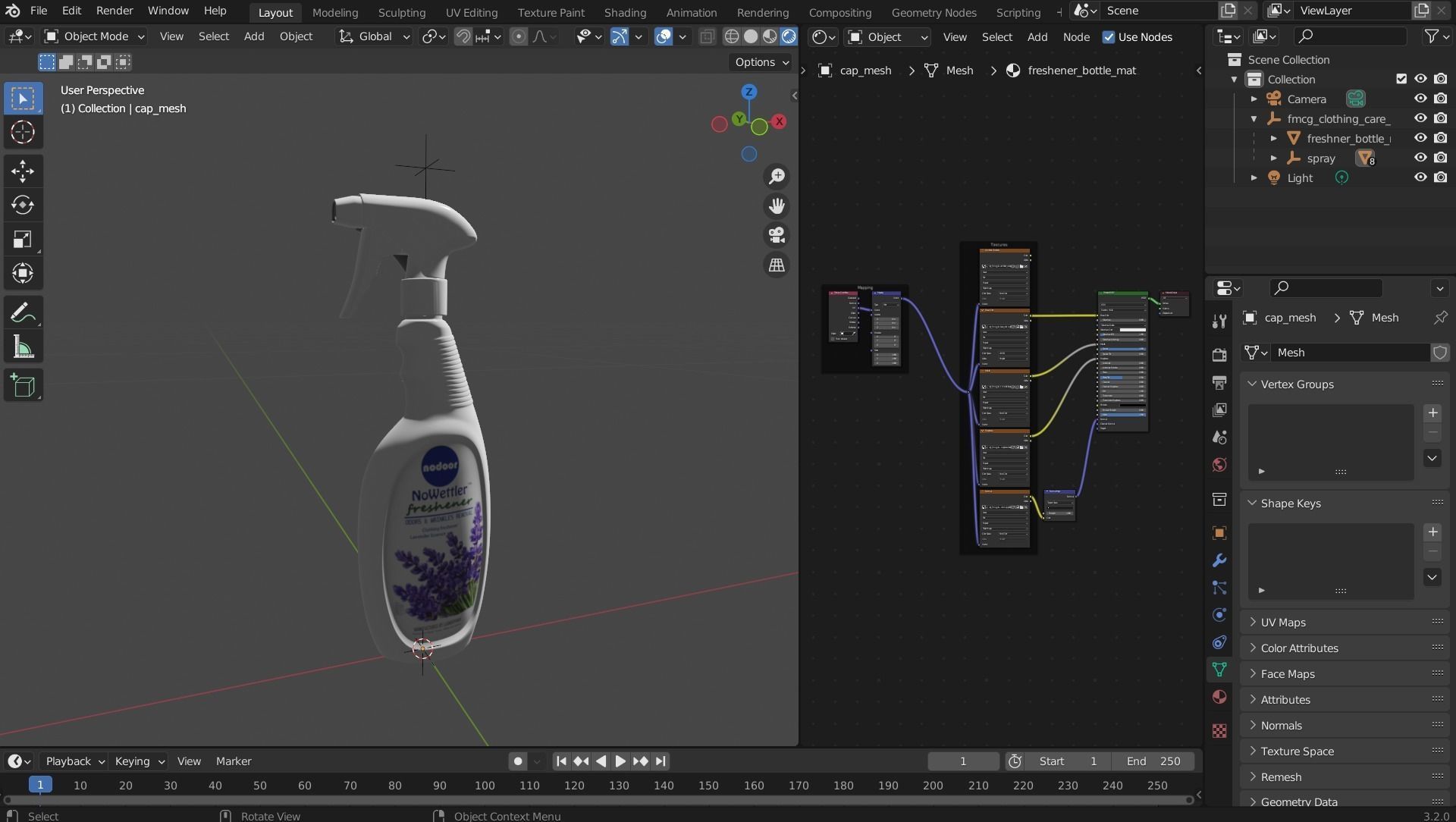The width and height of the screenshot is (1456, 822).
Task: Switch to the Shading workspace tab
Action: coord(625,12)
